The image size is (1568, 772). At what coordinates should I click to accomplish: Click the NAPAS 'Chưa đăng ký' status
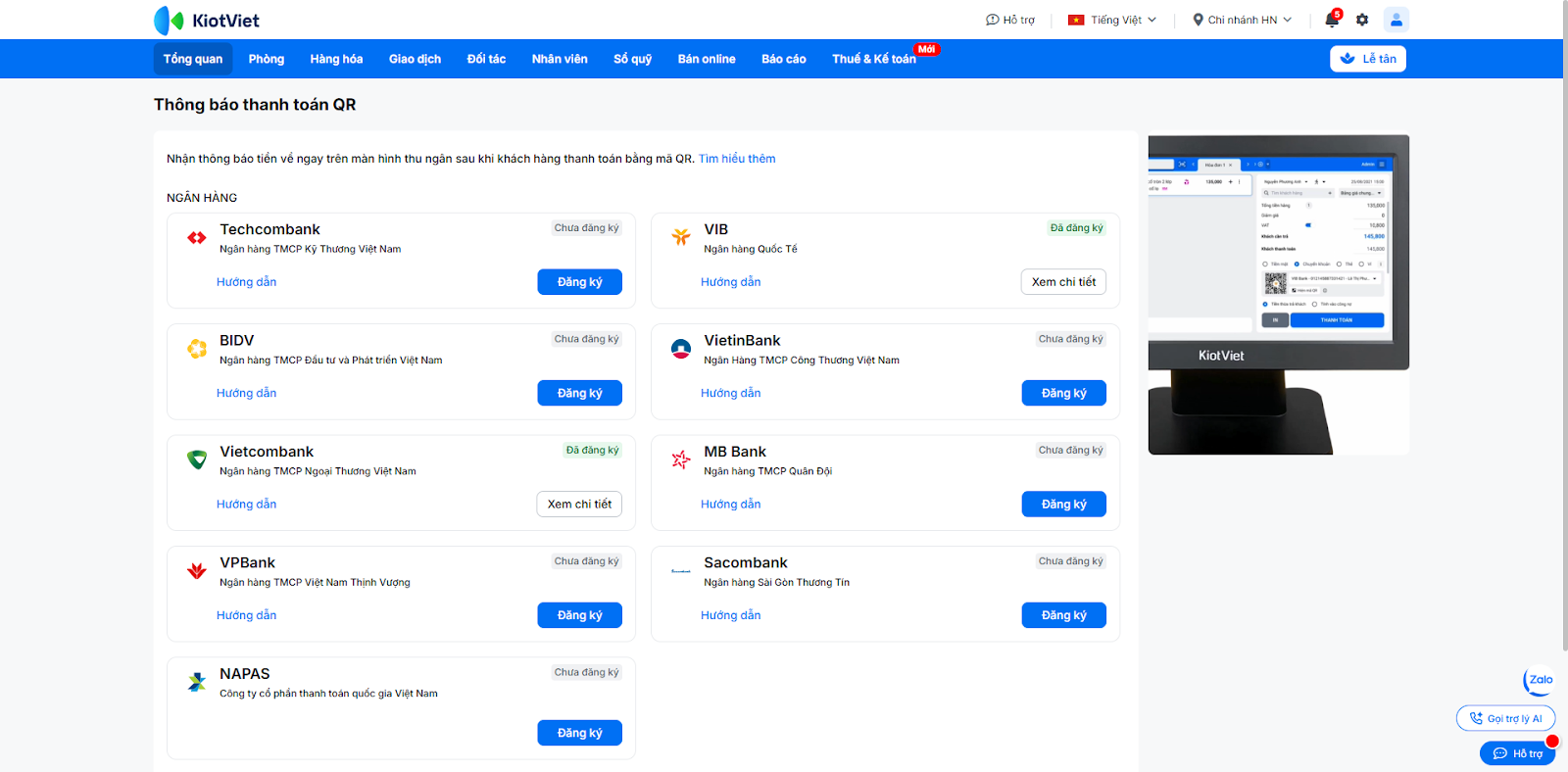tap(587, 673)
